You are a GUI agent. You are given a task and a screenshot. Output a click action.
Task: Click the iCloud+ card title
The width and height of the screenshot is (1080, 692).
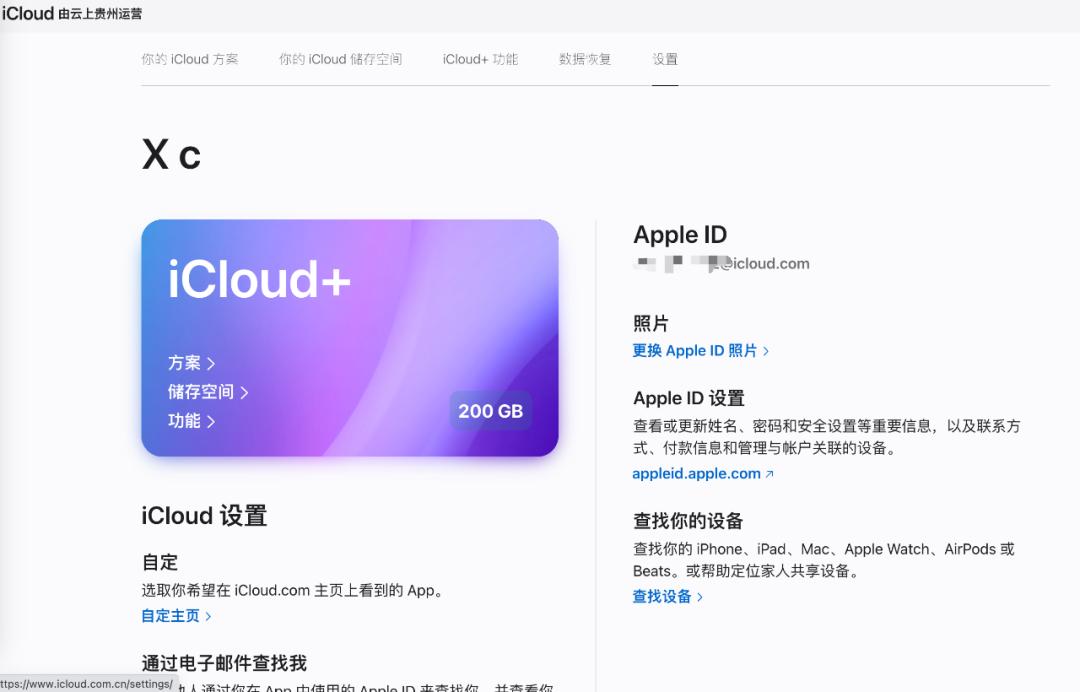coord(259,279)
